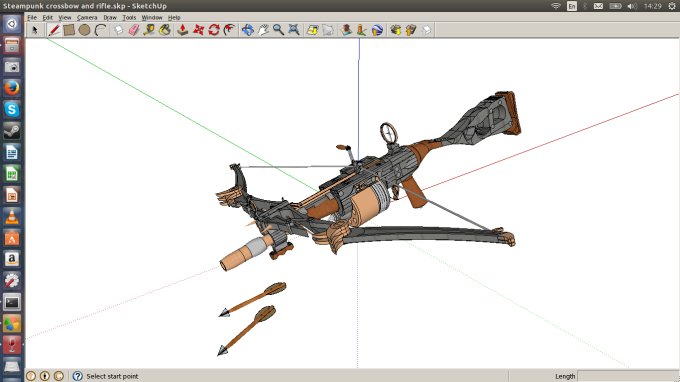
Task: Select the Line pencil tool
Action: (54, 30)
